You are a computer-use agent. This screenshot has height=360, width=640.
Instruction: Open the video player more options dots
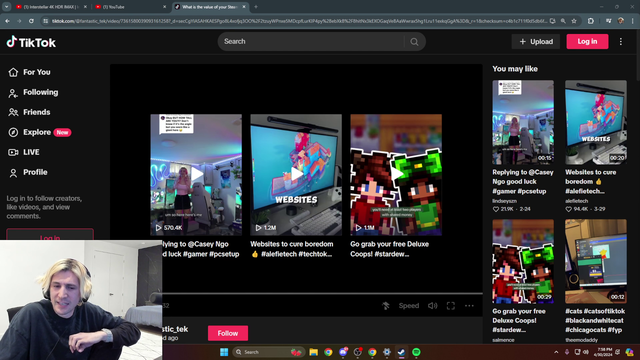click(x=469, y=306)
